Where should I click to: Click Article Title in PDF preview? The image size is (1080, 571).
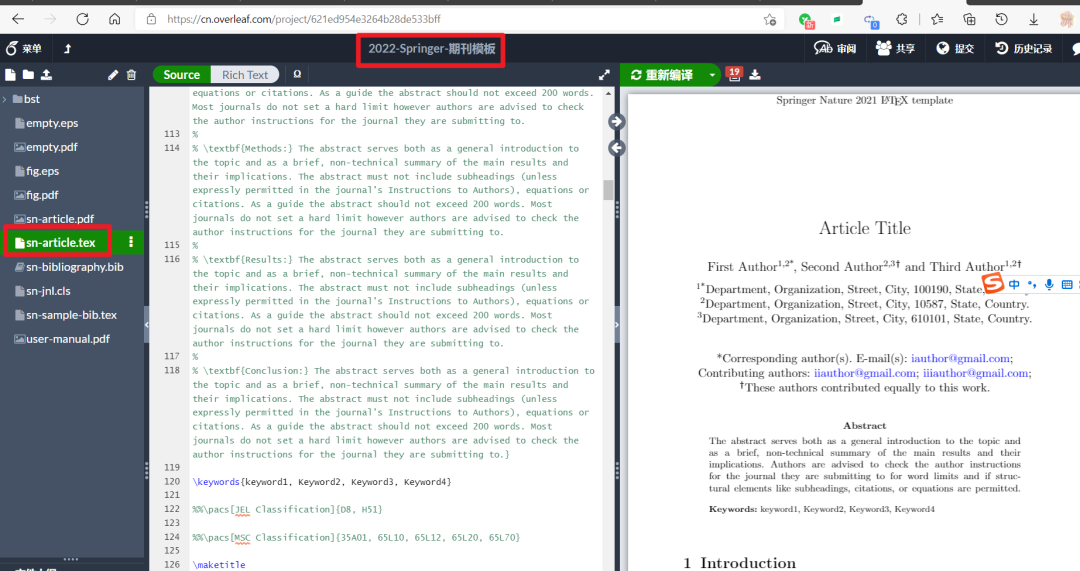click(864, 228)
